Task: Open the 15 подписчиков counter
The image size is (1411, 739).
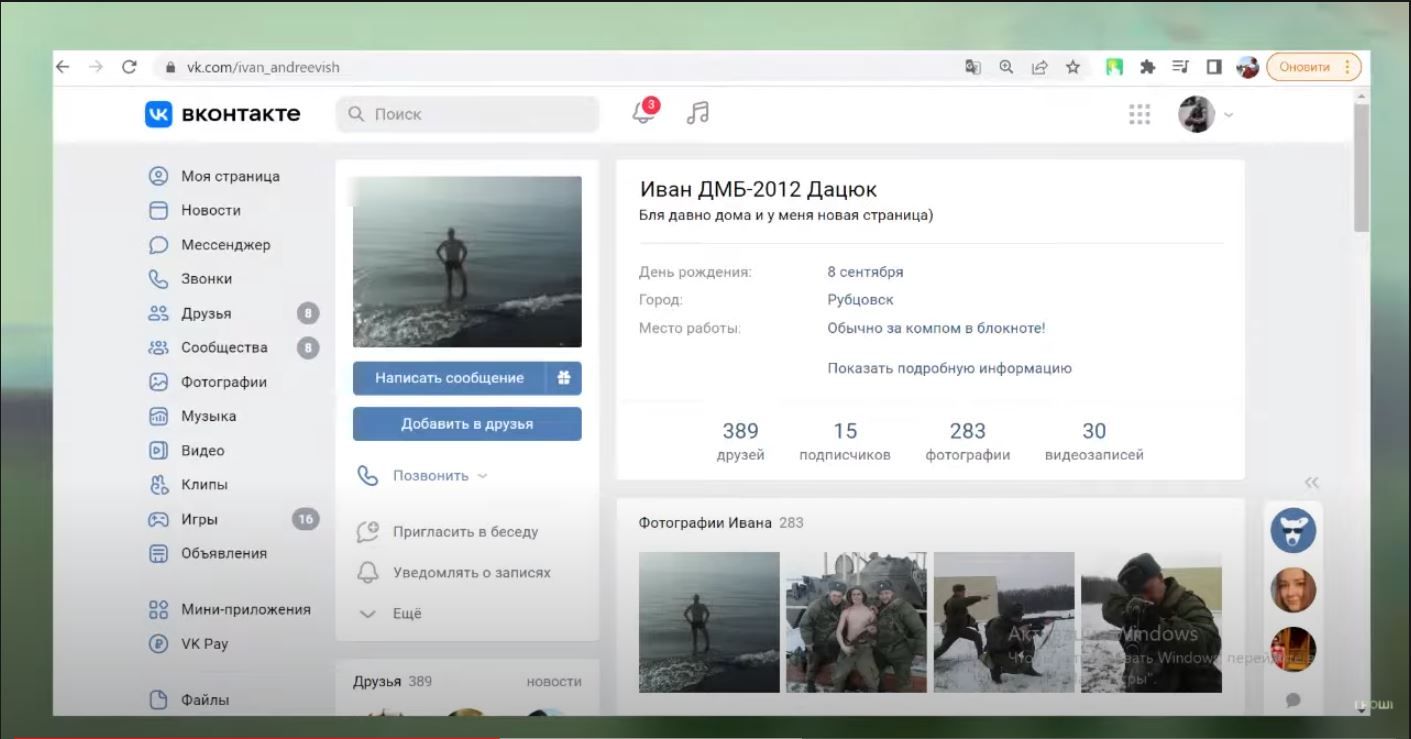Action: [845, 441]
